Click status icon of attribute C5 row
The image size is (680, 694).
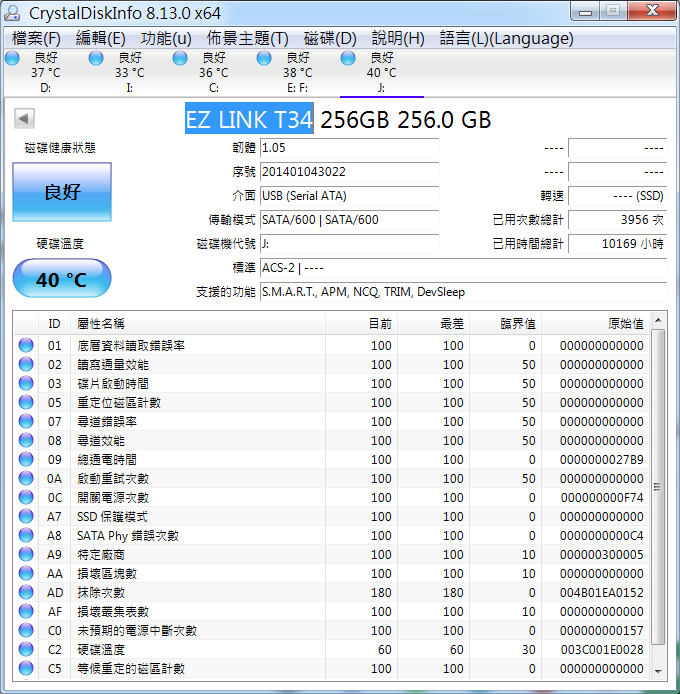(26, 668)
